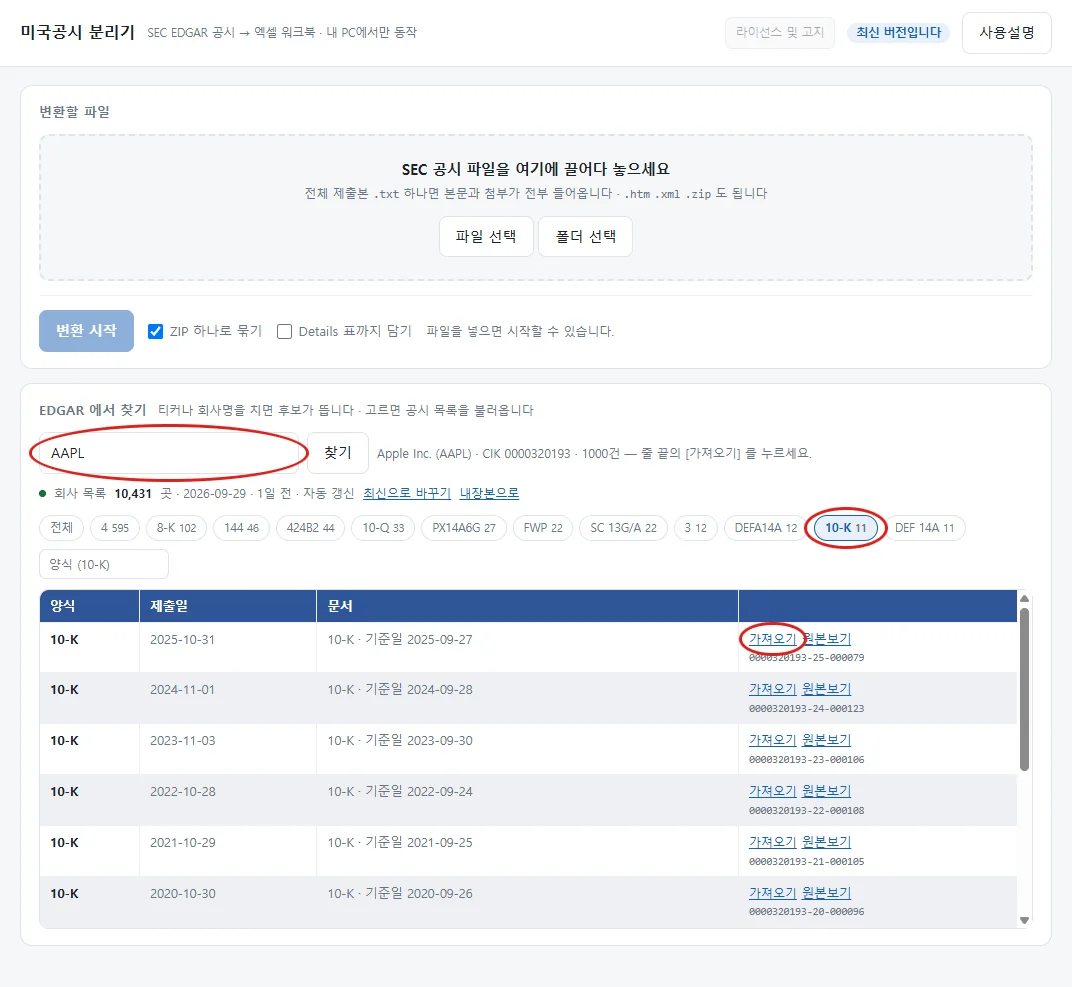This screenshot has width=1072, height=987.
Task: Select the 10-Q 33 filter chip
Action: (384, 528)
